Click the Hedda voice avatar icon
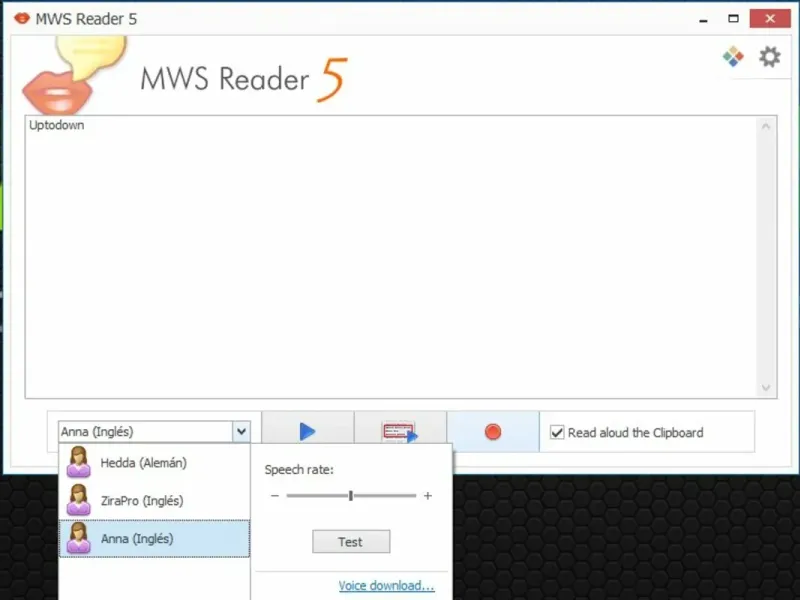 (78, 462)
